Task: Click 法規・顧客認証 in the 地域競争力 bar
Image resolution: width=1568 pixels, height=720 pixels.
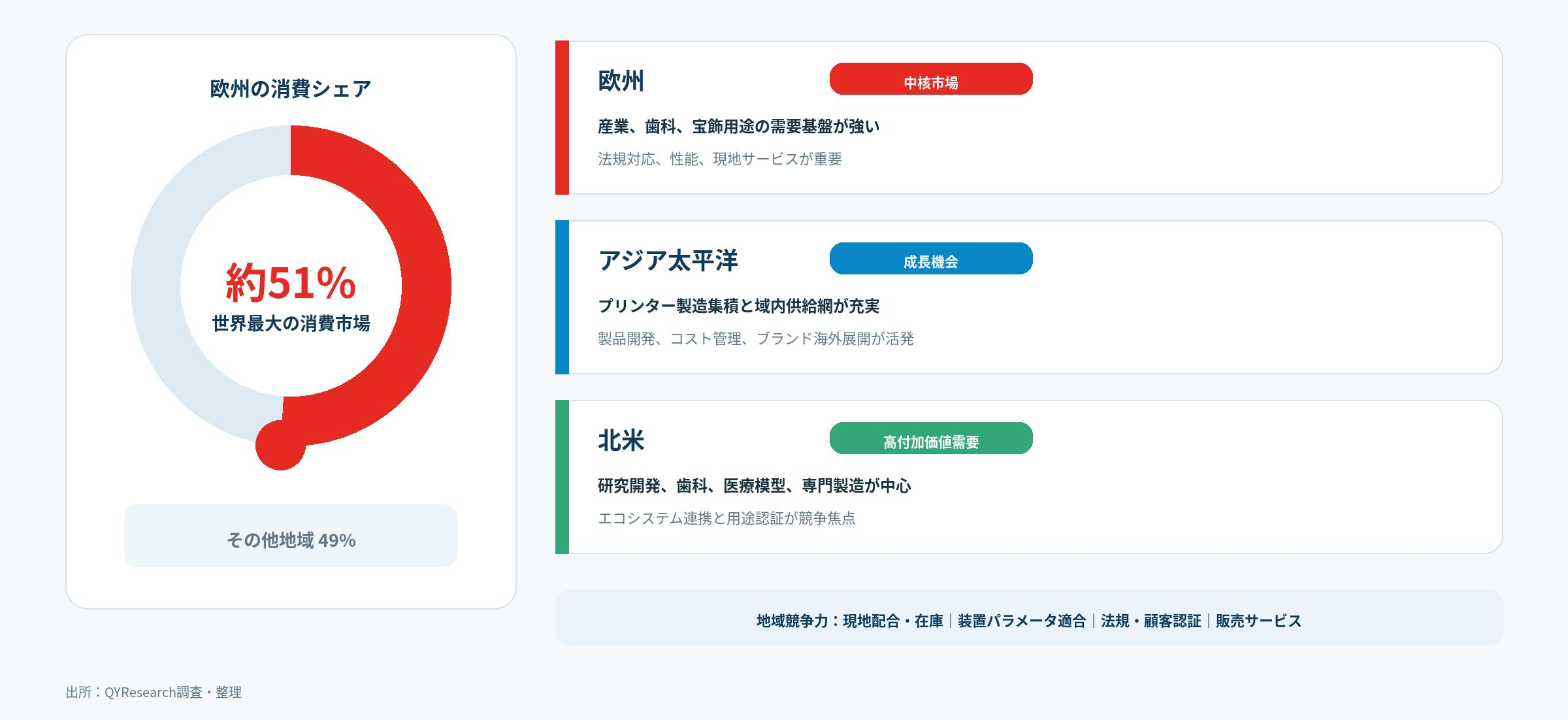Action: (1151, 621)
